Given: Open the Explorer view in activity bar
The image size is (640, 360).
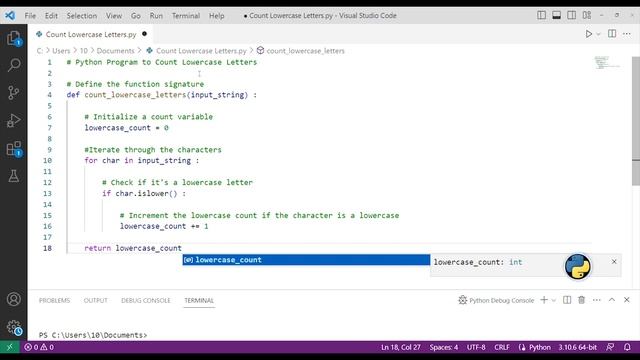Looking at the screenshot, I should pyautogui.click(x=13, y=38).
